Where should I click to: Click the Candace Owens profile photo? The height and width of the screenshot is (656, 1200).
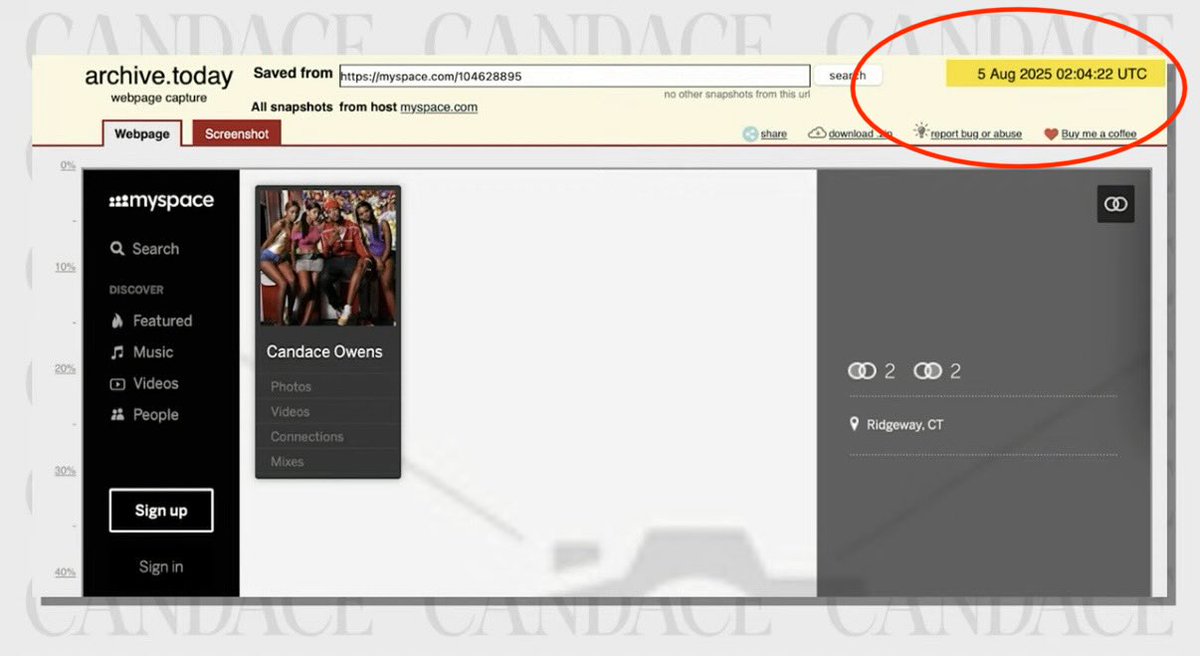click(328, 256)
